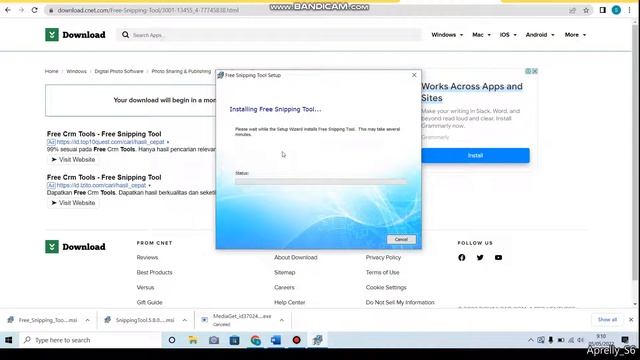640x360 pixels.
Task: Click Install on the Grammarly ad
Action: coord(475,156)
